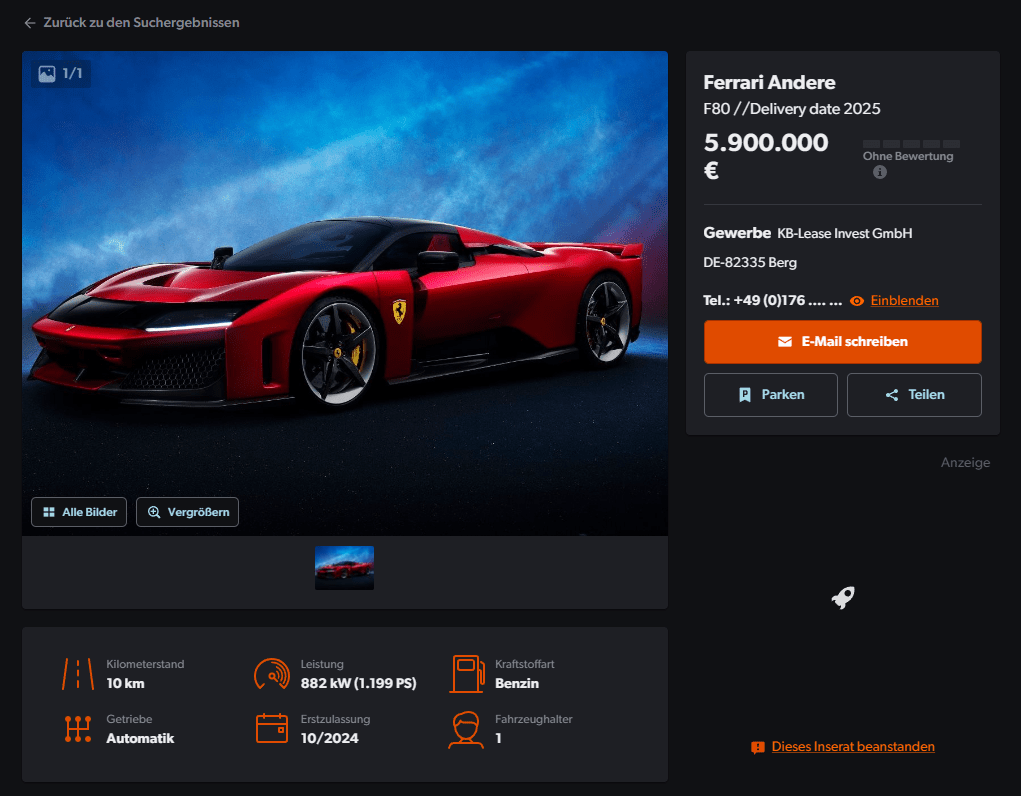Screen dimensions: 1021x796
Task: Click the Getriebe gearshift icon
Action: pos(78,729)
